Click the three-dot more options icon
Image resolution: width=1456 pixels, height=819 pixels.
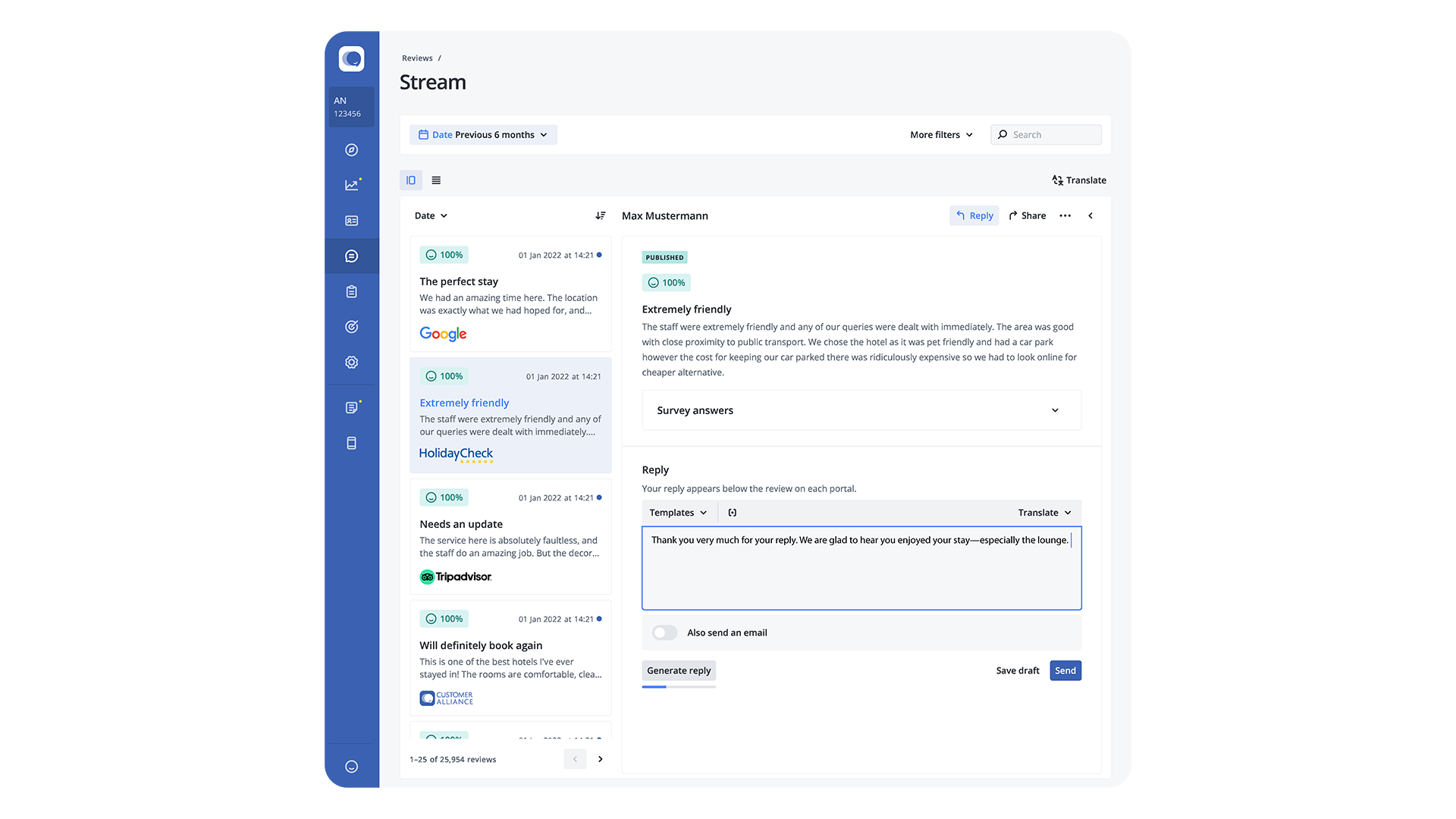(1065, 215)
